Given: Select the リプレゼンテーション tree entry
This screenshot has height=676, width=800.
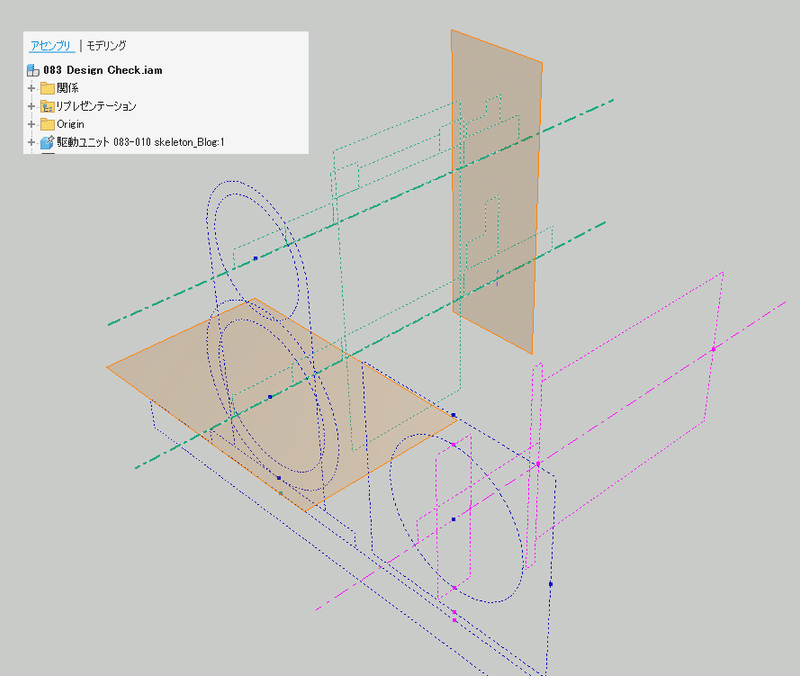Looking at the screenshot, I should click(x=96, y=106).
